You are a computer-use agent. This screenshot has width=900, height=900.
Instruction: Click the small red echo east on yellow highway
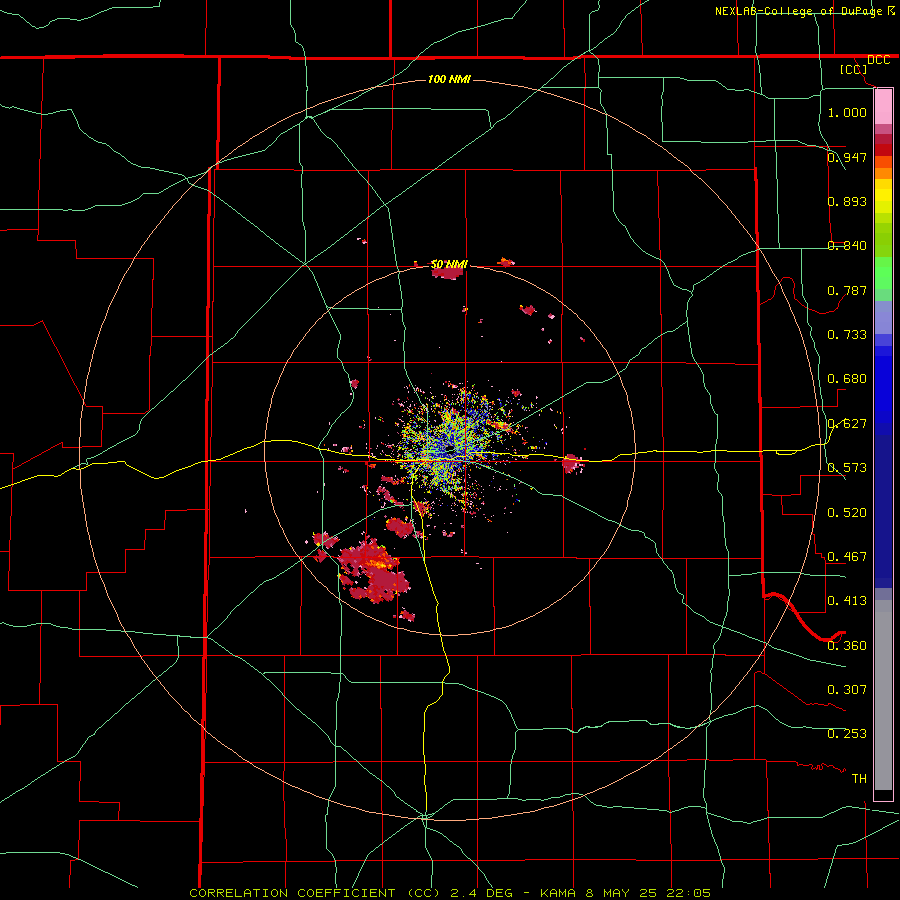click(572, 464)
